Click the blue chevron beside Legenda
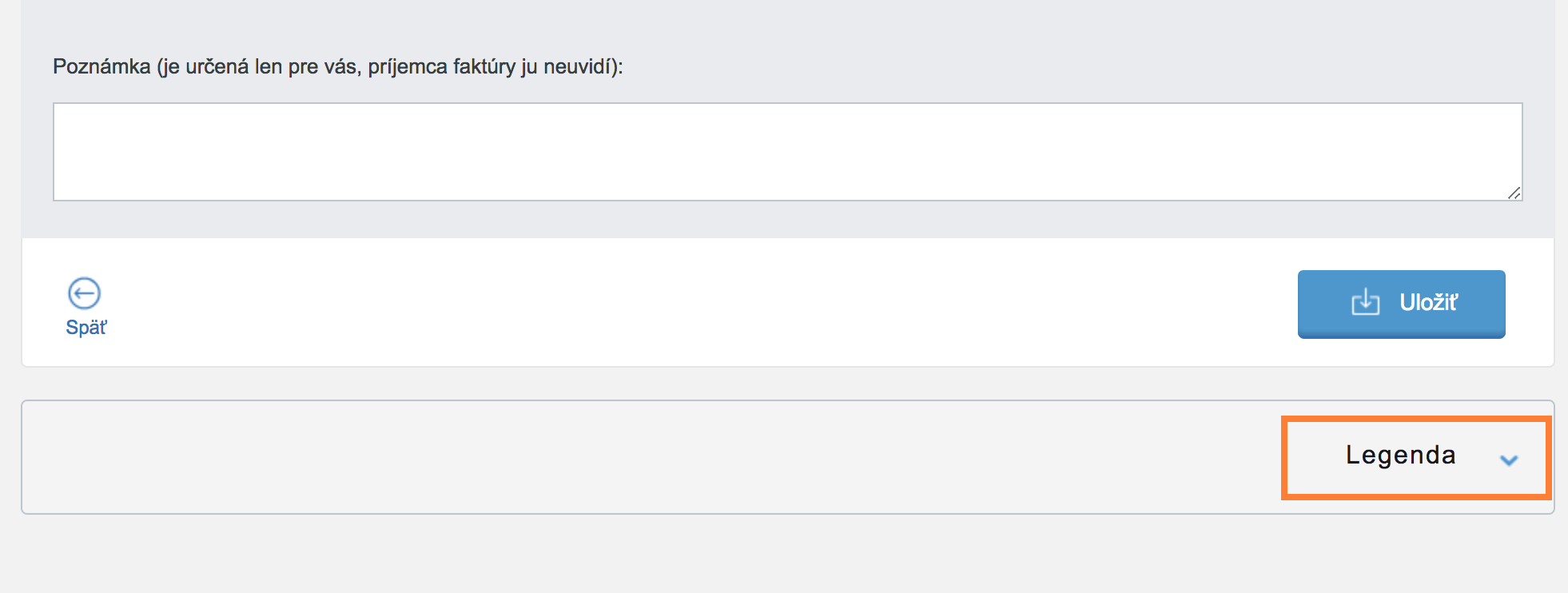Image resolution: width=1568 pixels, height=593 pixels. (x=1508, y=460)
